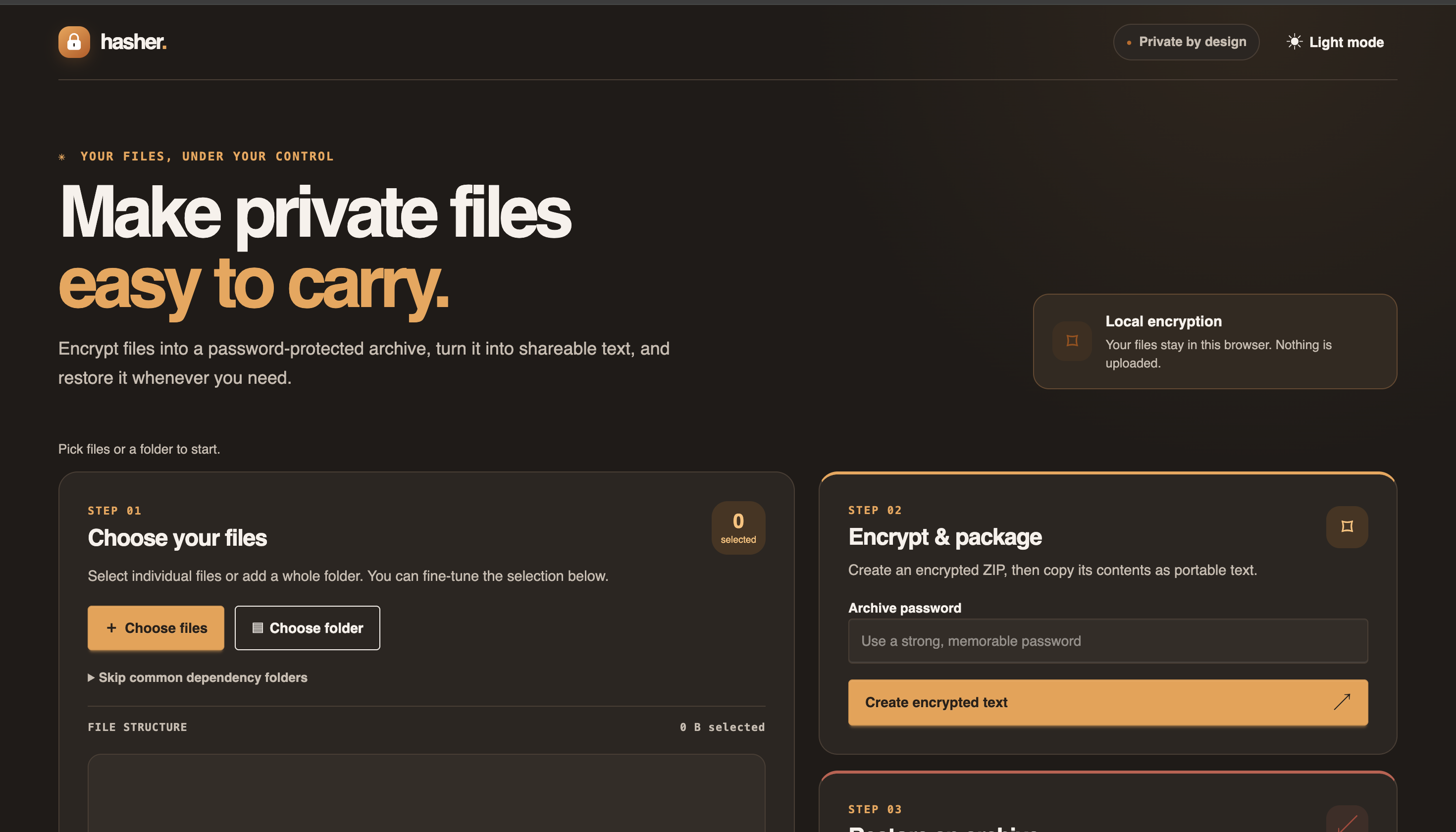
Task: Click the Local encryption info card
Action: pos(1215,341)
